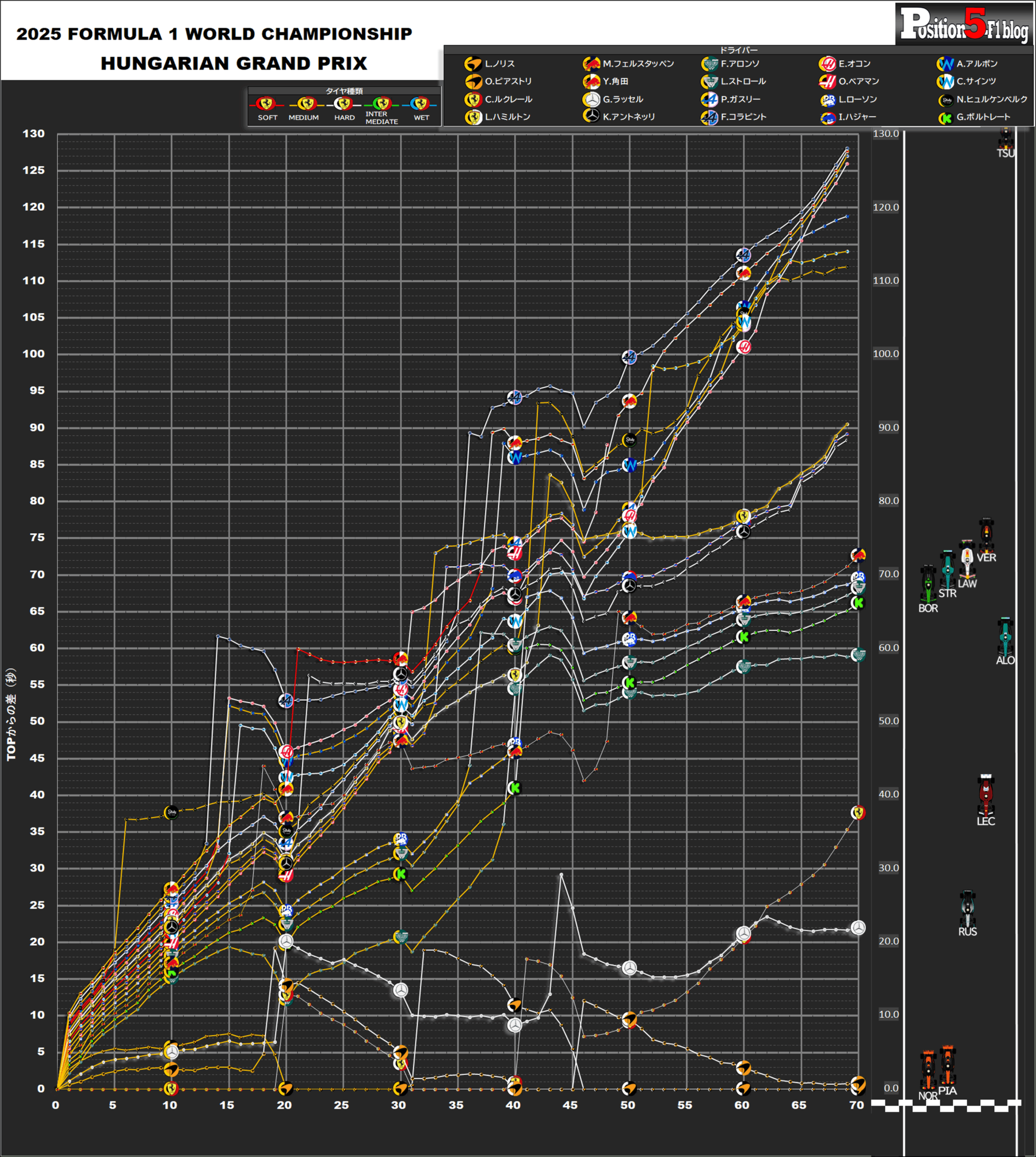Click the F.アロンソ Aston Martin legend icon
This screenshot has width=1036, height=1157.
[x=709, y=64]
